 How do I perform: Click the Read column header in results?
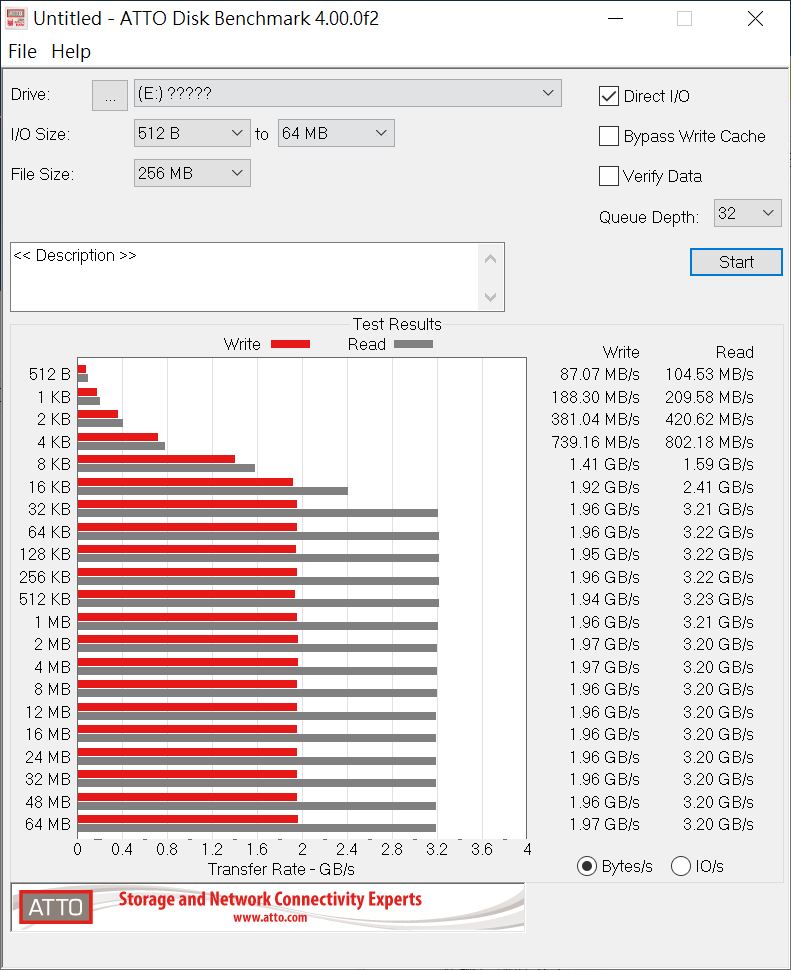tap(735, 352)
